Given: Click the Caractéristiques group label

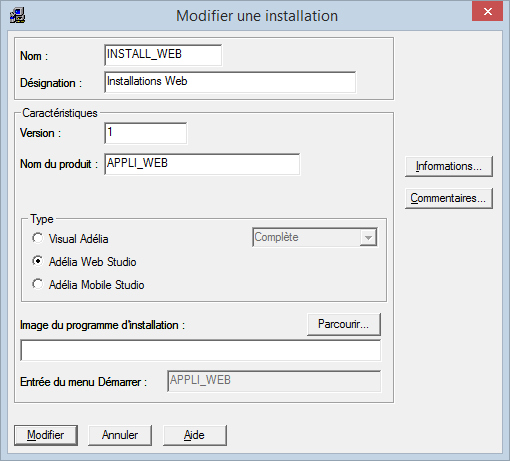Looking at the screenshot, I should click(x=60, y=113).
